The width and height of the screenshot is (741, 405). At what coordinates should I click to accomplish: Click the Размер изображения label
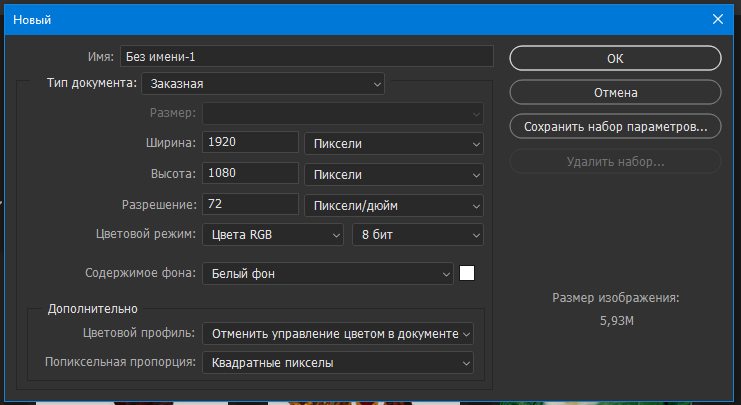pyautogui.click(x=616, y=298)
